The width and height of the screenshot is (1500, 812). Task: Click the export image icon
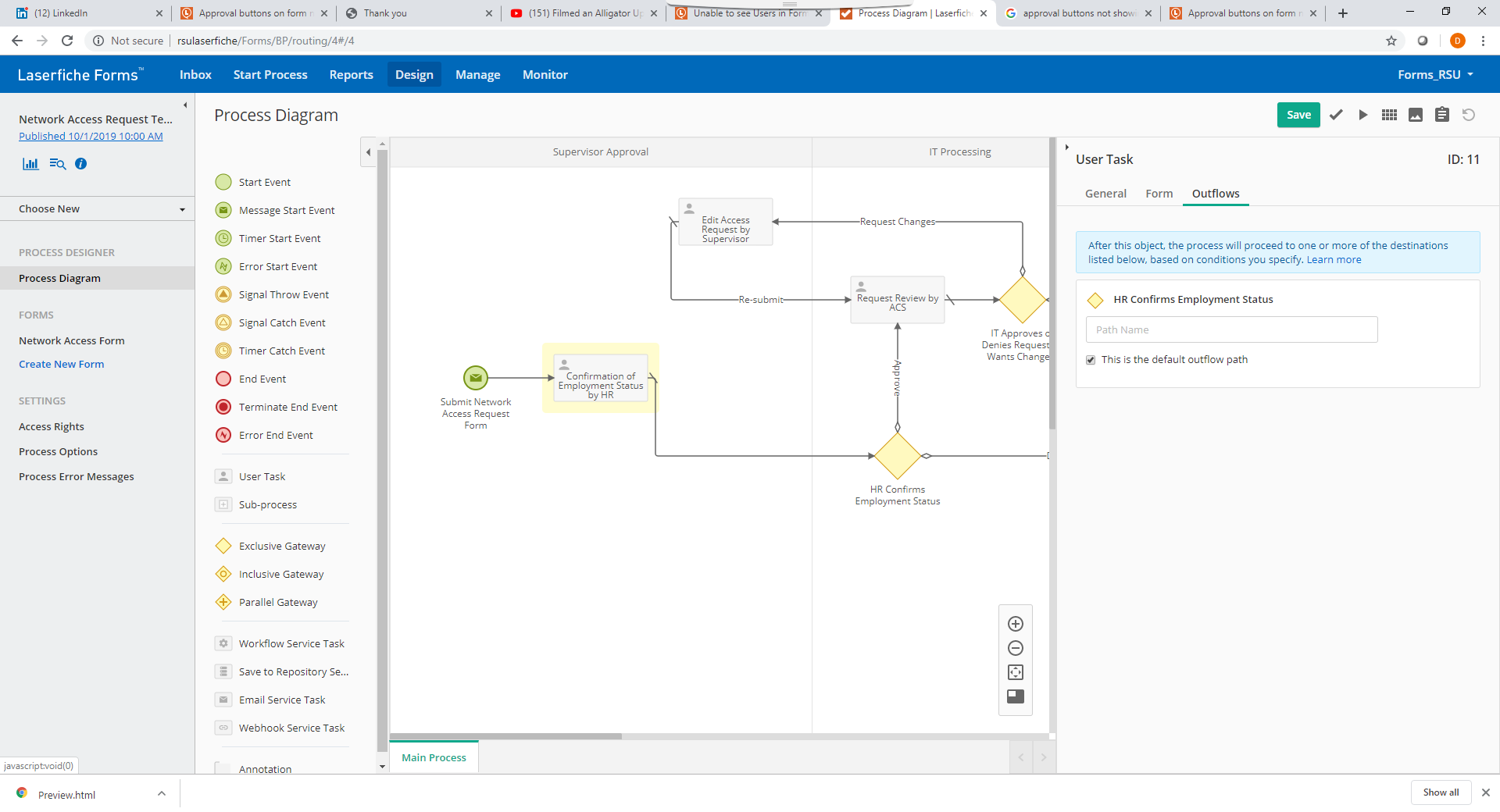pyautogui.click(x=1416, y=115)
